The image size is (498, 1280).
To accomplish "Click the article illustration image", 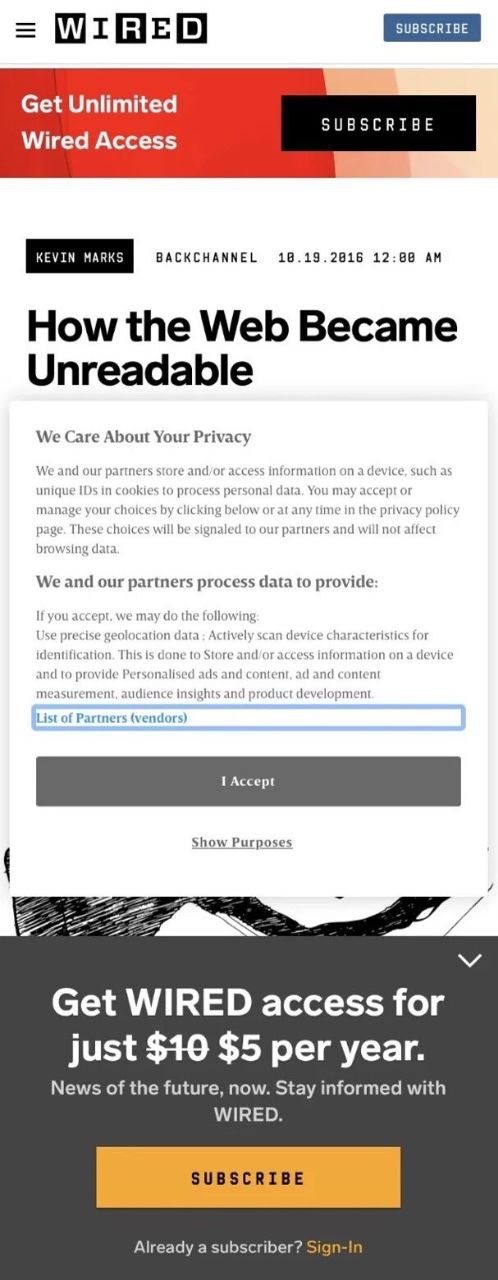I will pos(248,915).
